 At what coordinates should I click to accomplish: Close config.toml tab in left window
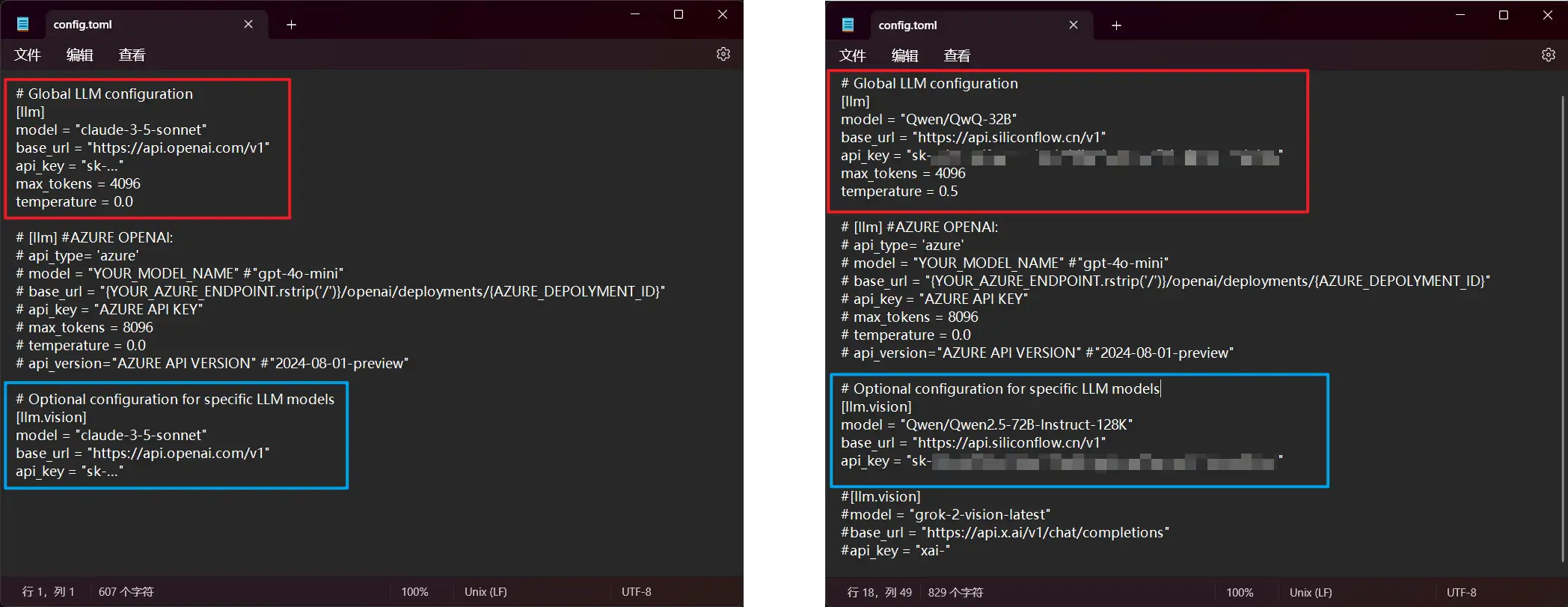coord(248,24)
